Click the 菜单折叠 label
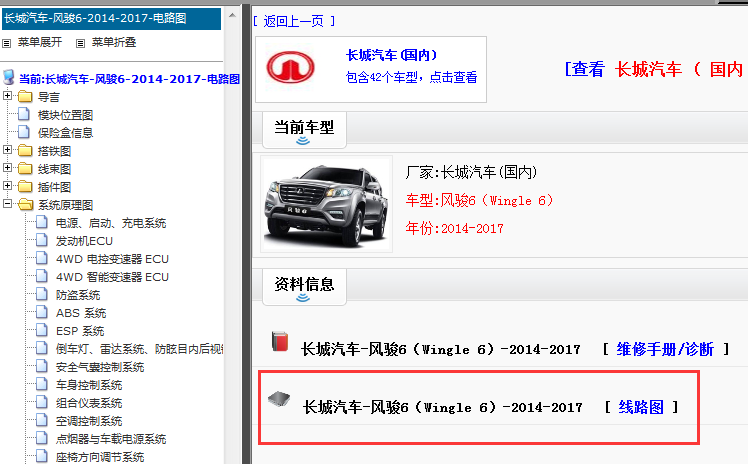The image size is (748, 464). 114,42
